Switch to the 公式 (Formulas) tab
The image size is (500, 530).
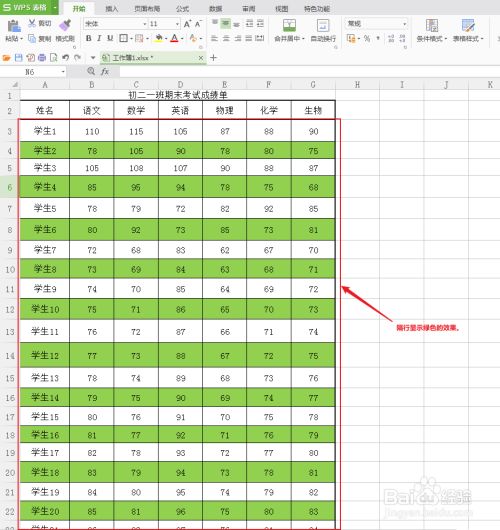coord(182,8)
